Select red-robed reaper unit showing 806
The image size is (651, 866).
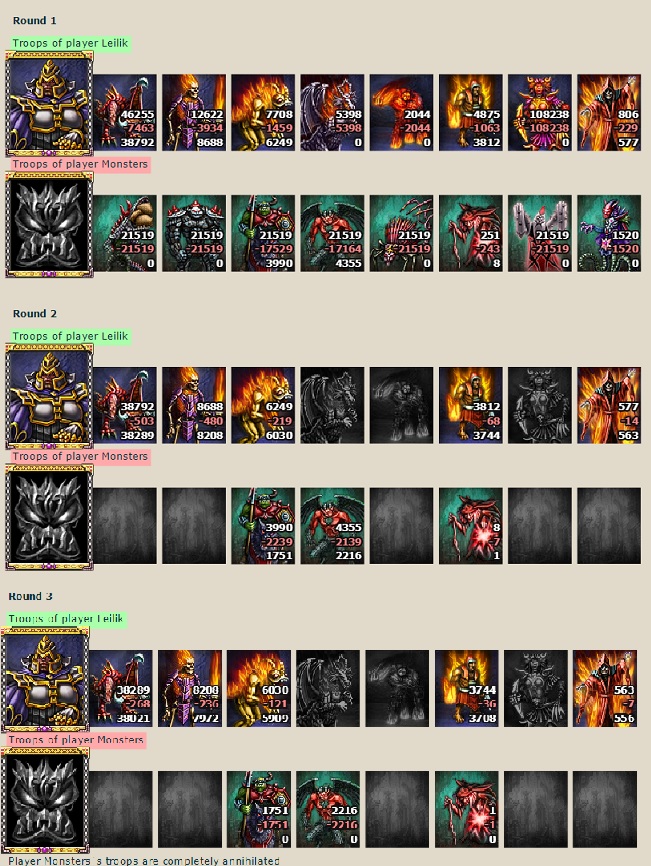(x=609, y=113)
